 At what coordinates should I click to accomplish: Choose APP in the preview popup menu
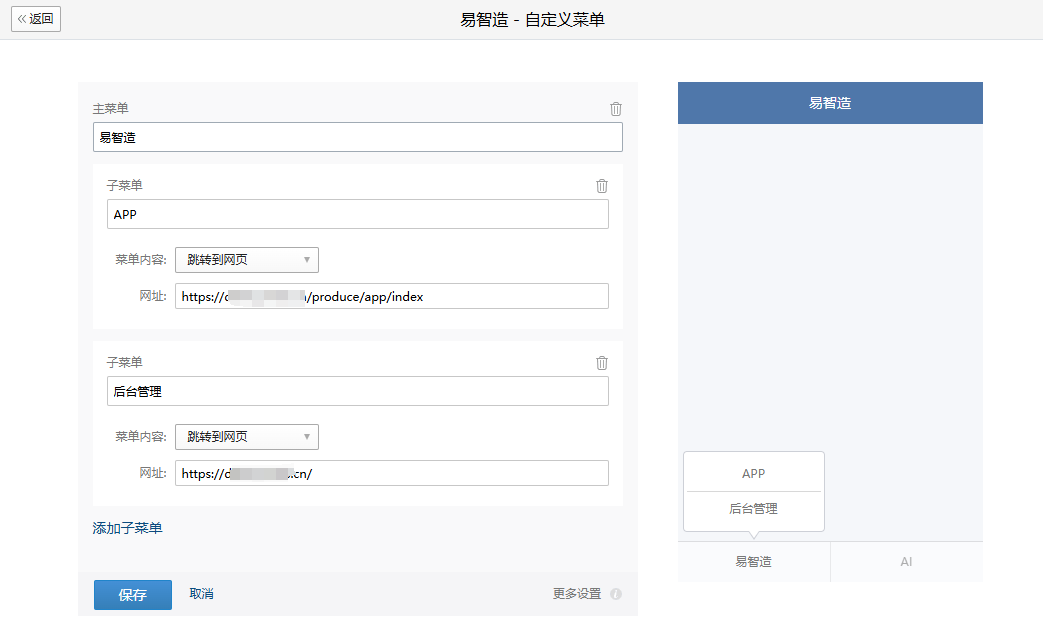point(754,473)
